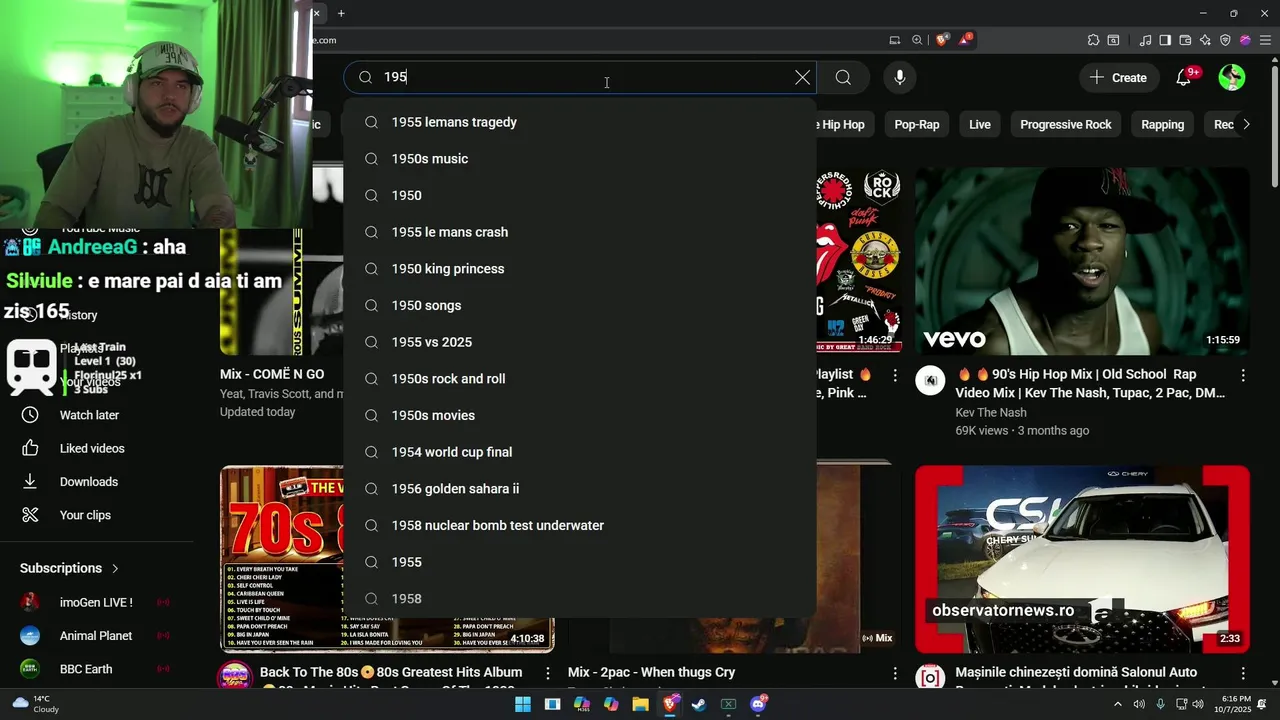Pick the "1955 vs 2025" suggestion

pos(580,342)
